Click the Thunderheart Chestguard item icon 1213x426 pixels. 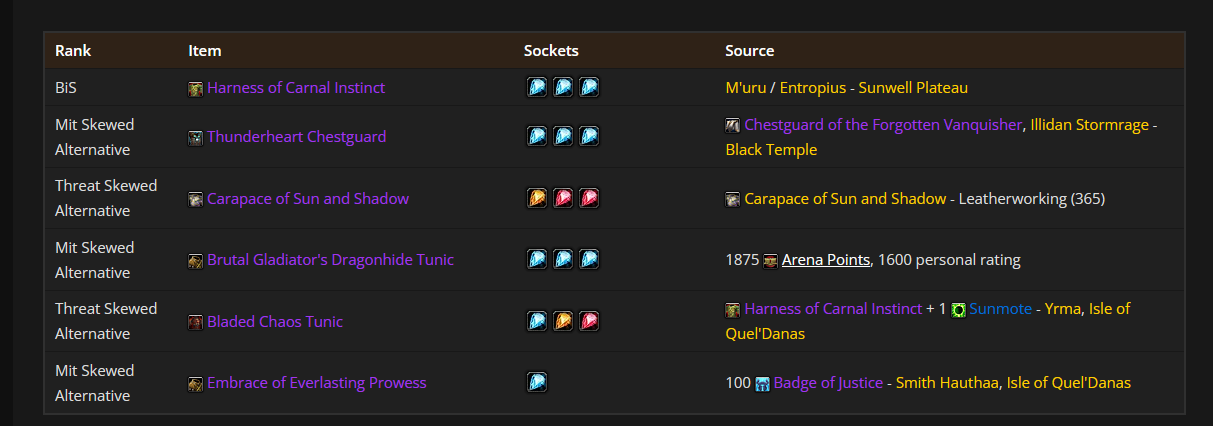tap(196, 138)
